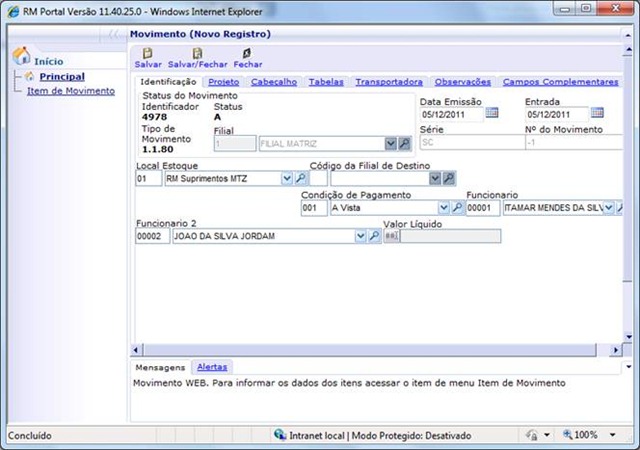Click the Início home icon
Screen dimensions: 640x450
coord(21,56)
